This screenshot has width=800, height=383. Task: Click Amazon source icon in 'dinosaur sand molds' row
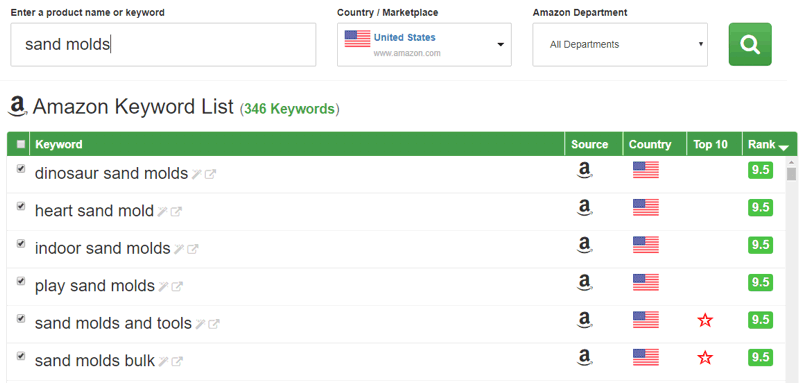tap(584, 170)
